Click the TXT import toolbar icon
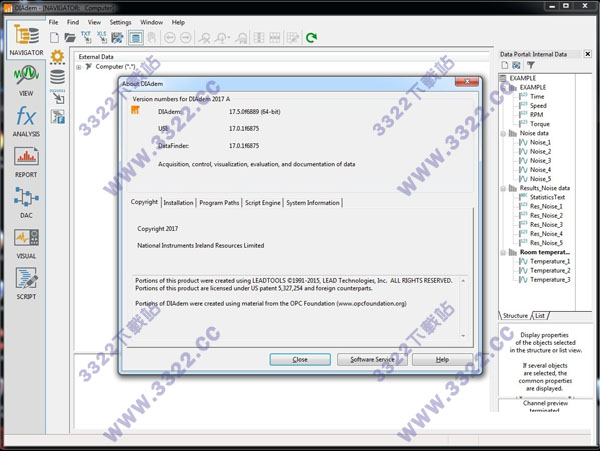This screenshot has height=451, width=600. point(86,37)
